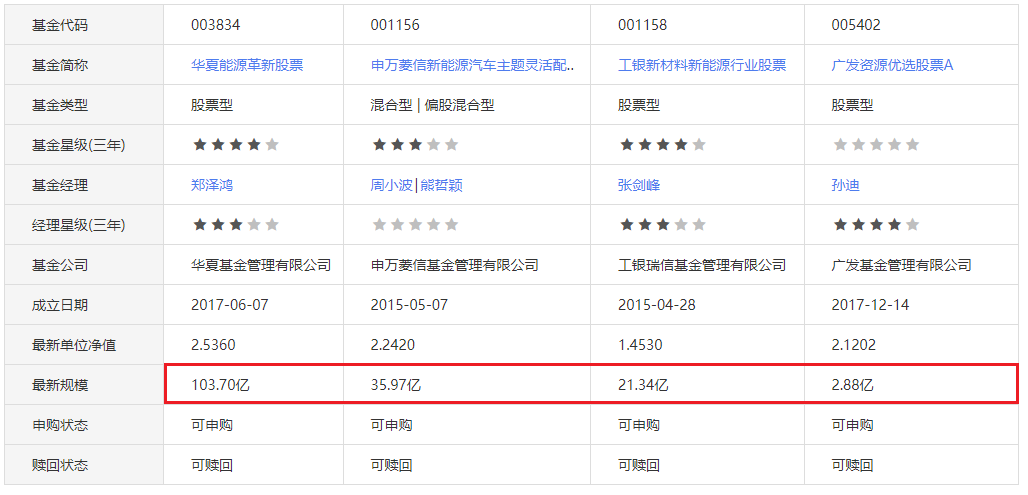The width and height of the screenshot is (1028, 495).
Task: Click manager star rating for 郑泽鸿
Action: [x=236, y=225]
